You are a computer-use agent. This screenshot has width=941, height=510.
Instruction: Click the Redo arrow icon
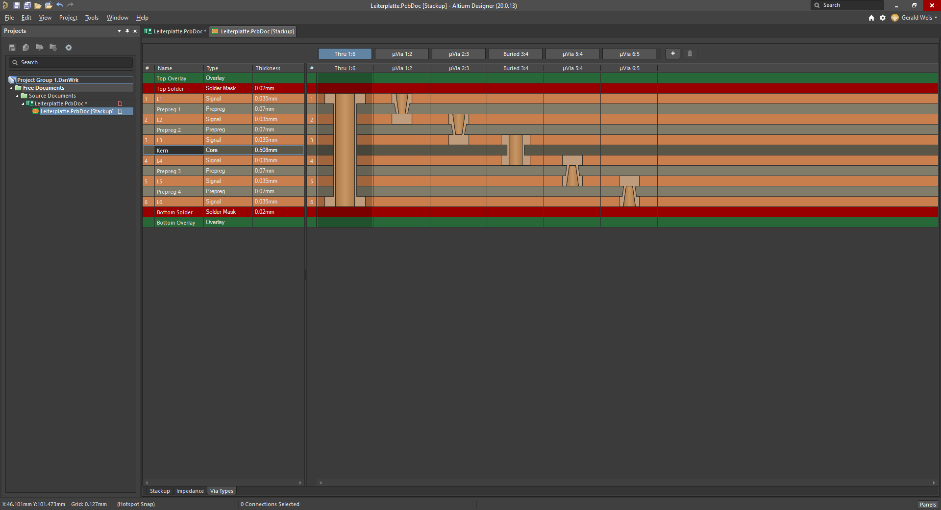click(70, 5)
